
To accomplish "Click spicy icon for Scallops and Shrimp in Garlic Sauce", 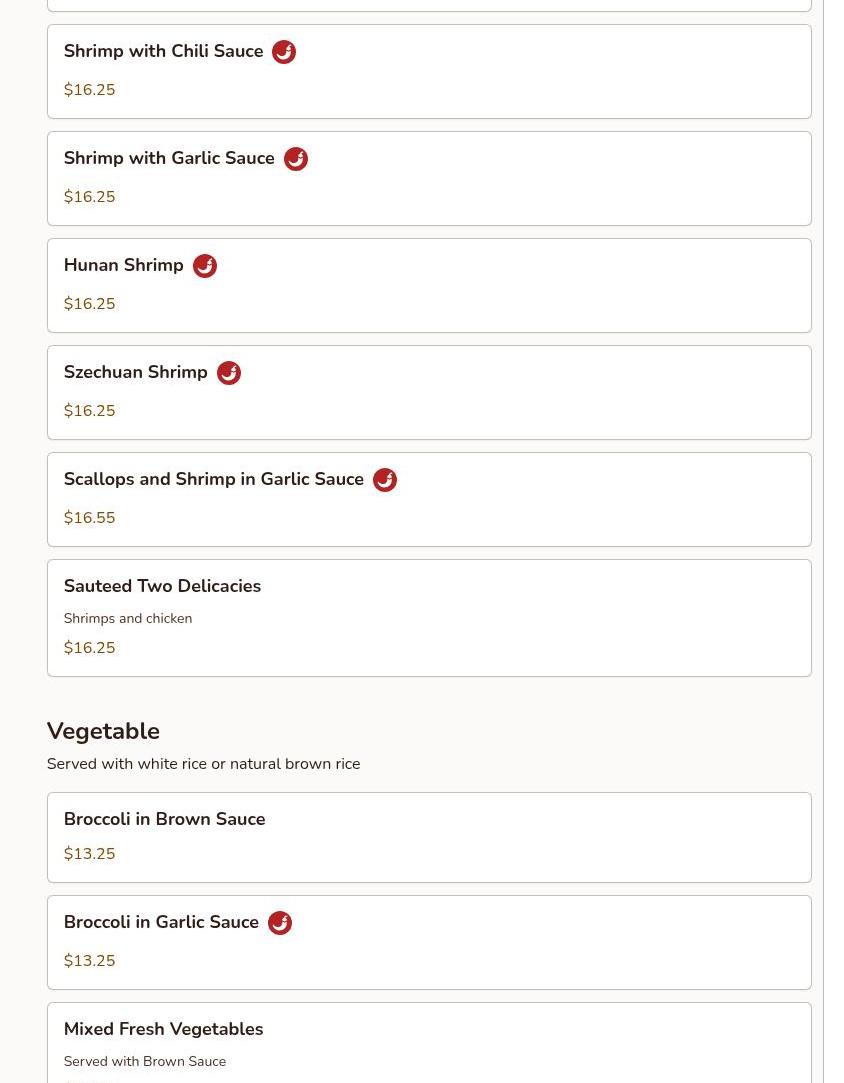I will pos(385,480).
